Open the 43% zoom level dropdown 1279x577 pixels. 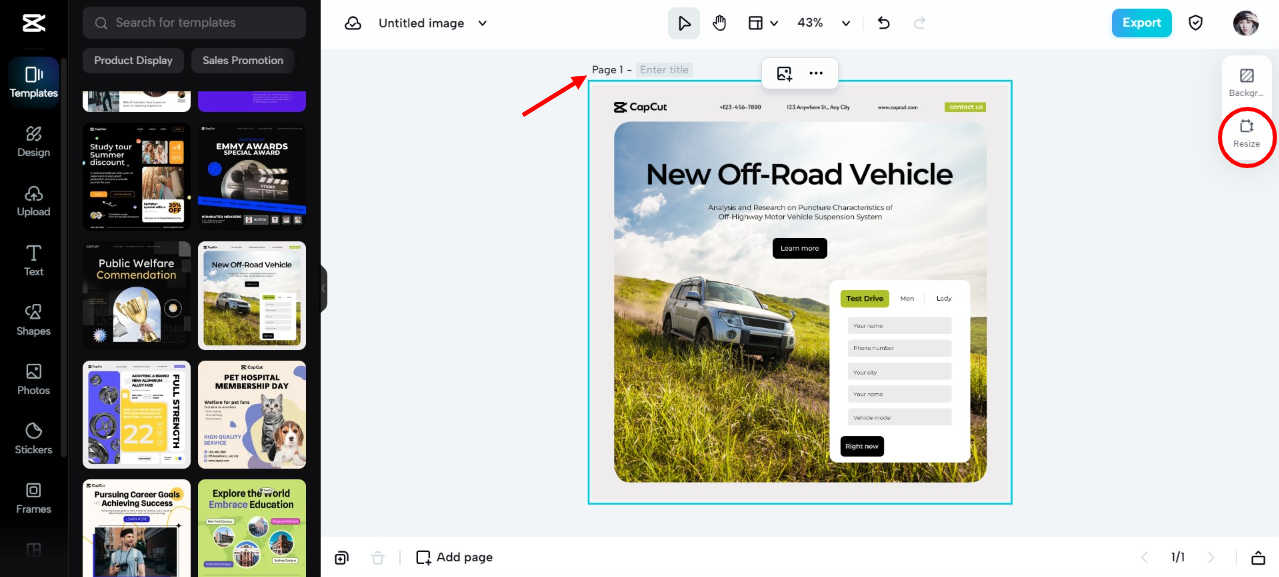click(x=823, y=23)
